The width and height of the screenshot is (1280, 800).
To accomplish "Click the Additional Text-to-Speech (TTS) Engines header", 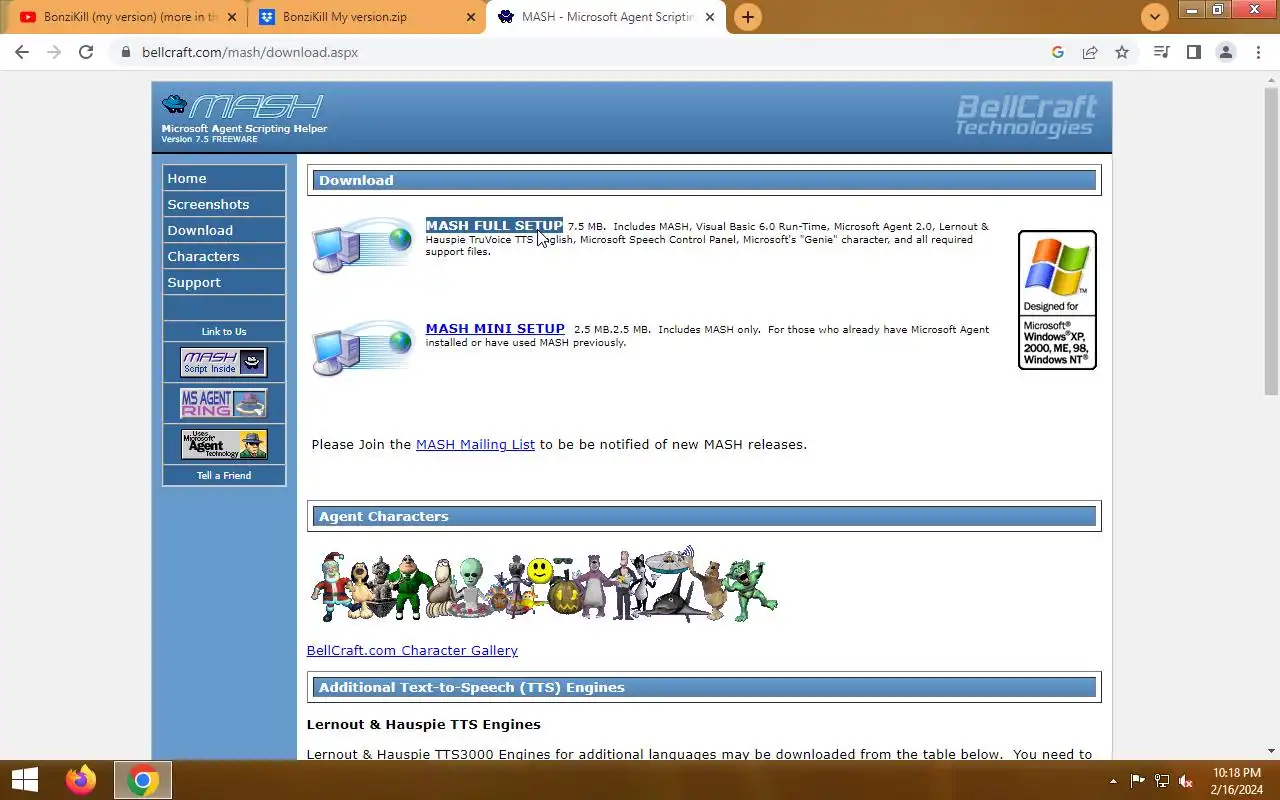I will 704,687.
